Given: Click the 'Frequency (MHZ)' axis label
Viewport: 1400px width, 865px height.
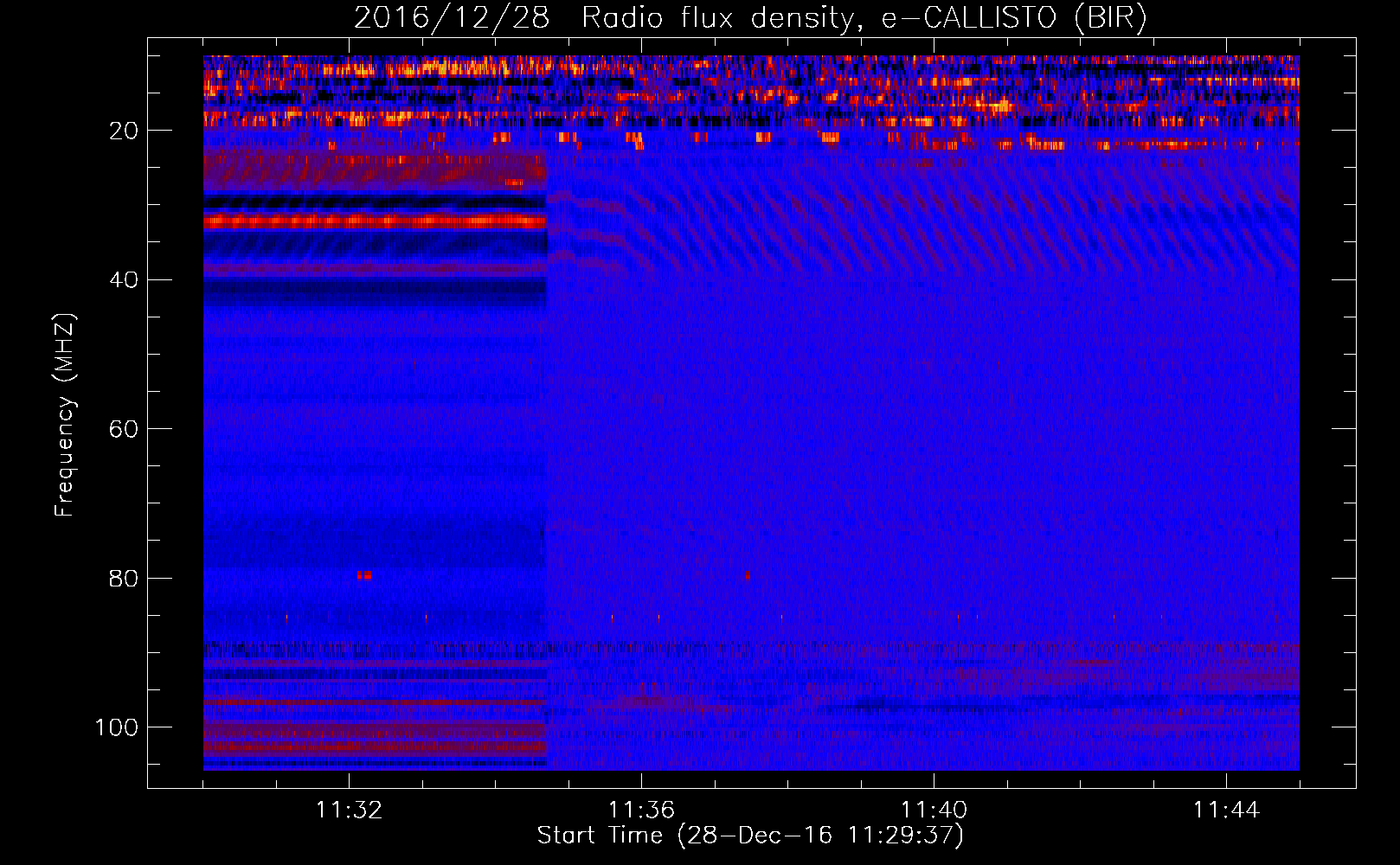Looking at the screenshot, I should [65, 415].
